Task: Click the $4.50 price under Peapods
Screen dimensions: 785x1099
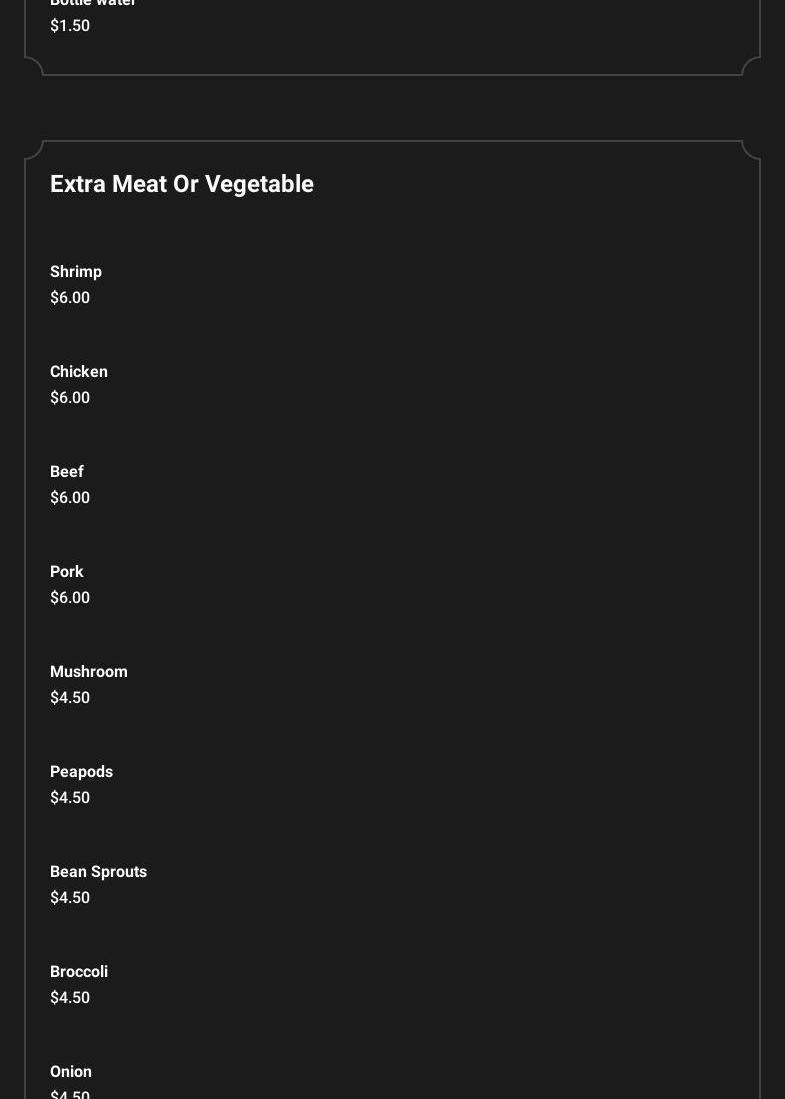Action: click(70, 798)
